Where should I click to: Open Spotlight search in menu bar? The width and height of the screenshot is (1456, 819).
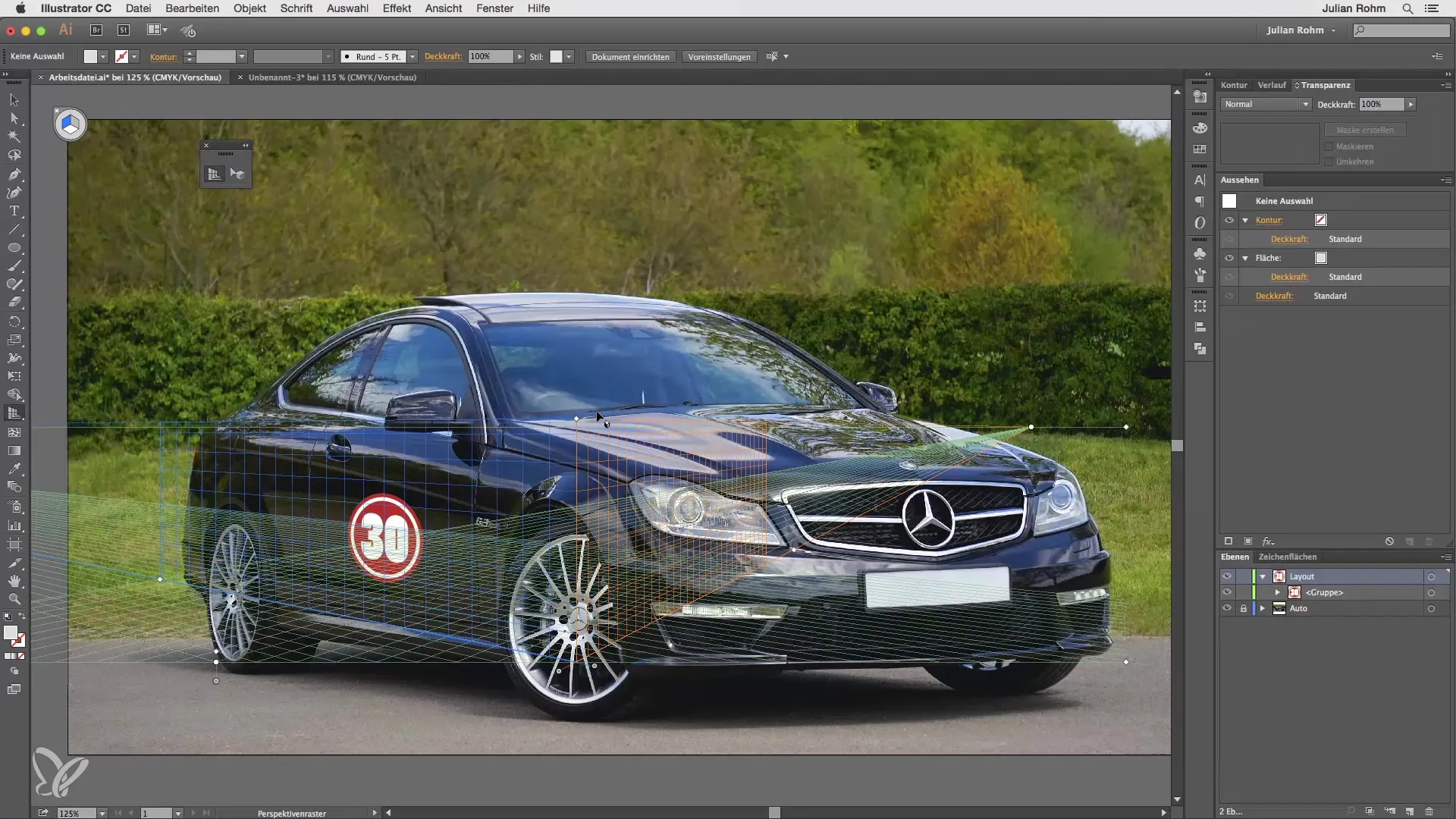click(x=1407, y=8)
